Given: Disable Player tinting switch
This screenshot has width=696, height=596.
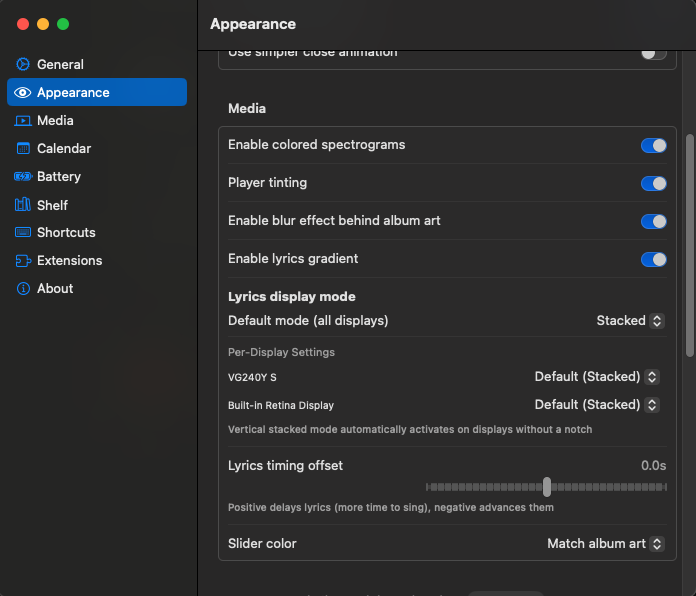Looking at the screenshot, I should click(x=653, y=183).
